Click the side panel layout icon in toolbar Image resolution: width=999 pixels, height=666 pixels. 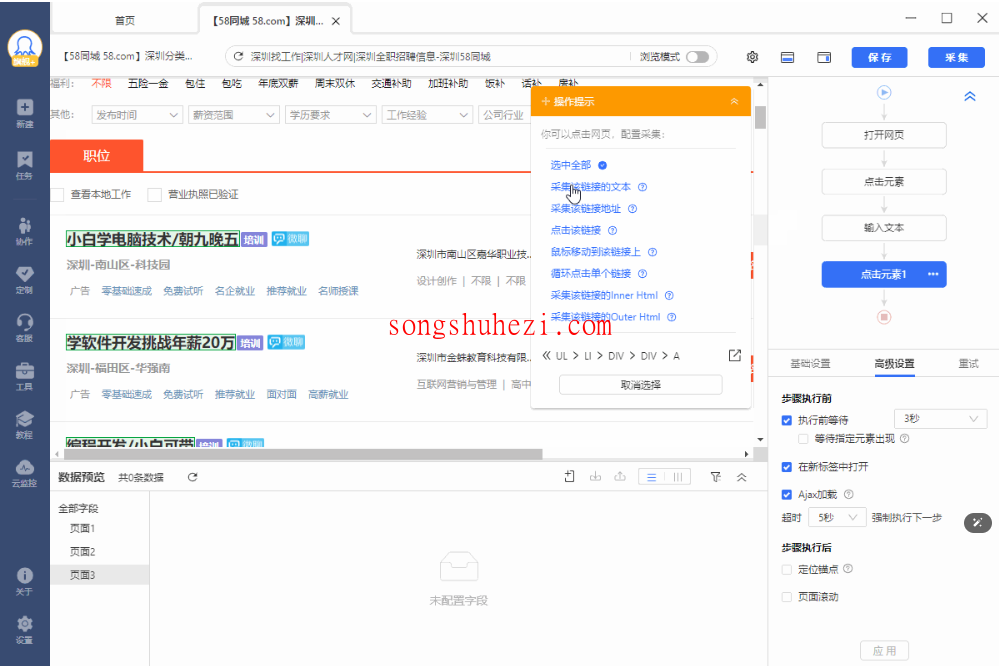pos(824,57)
